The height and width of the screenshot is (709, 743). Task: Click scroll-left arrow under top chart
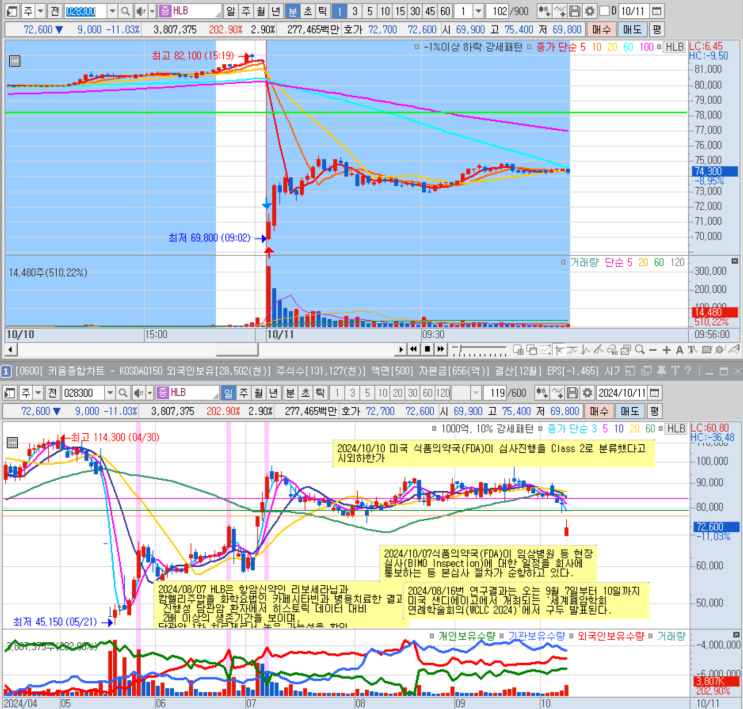(11, 350)
